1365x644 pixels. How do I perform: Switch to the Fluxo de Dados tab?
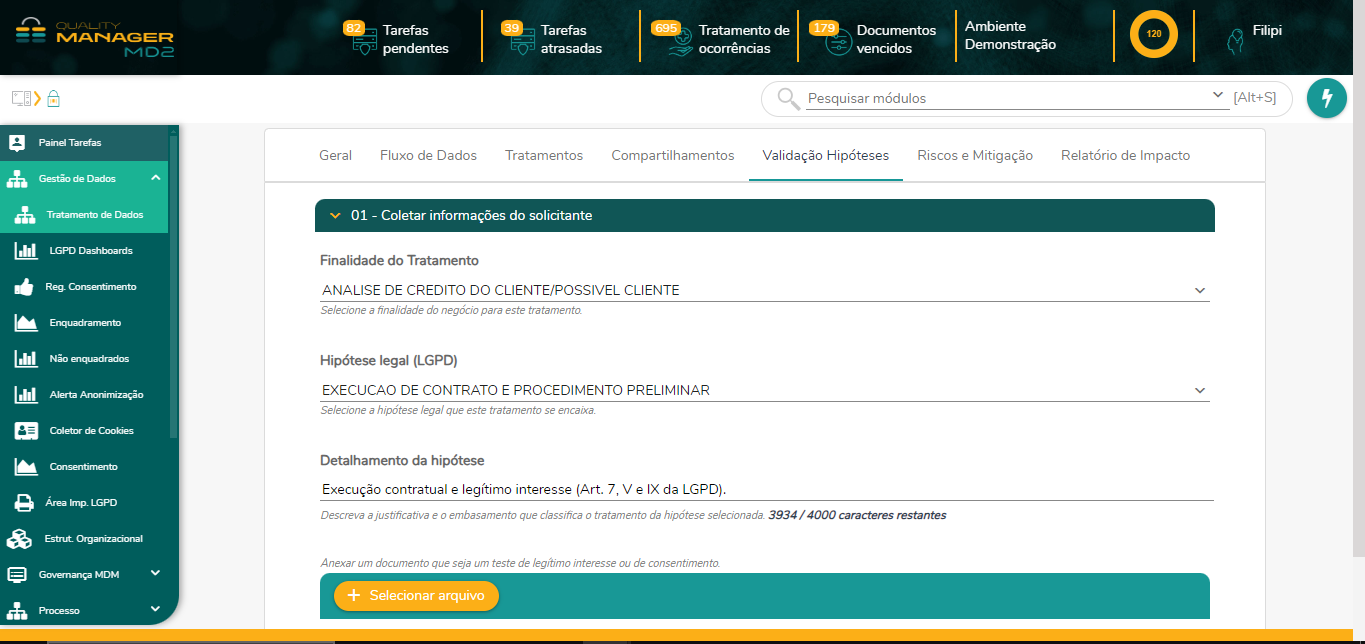point(428,156)
